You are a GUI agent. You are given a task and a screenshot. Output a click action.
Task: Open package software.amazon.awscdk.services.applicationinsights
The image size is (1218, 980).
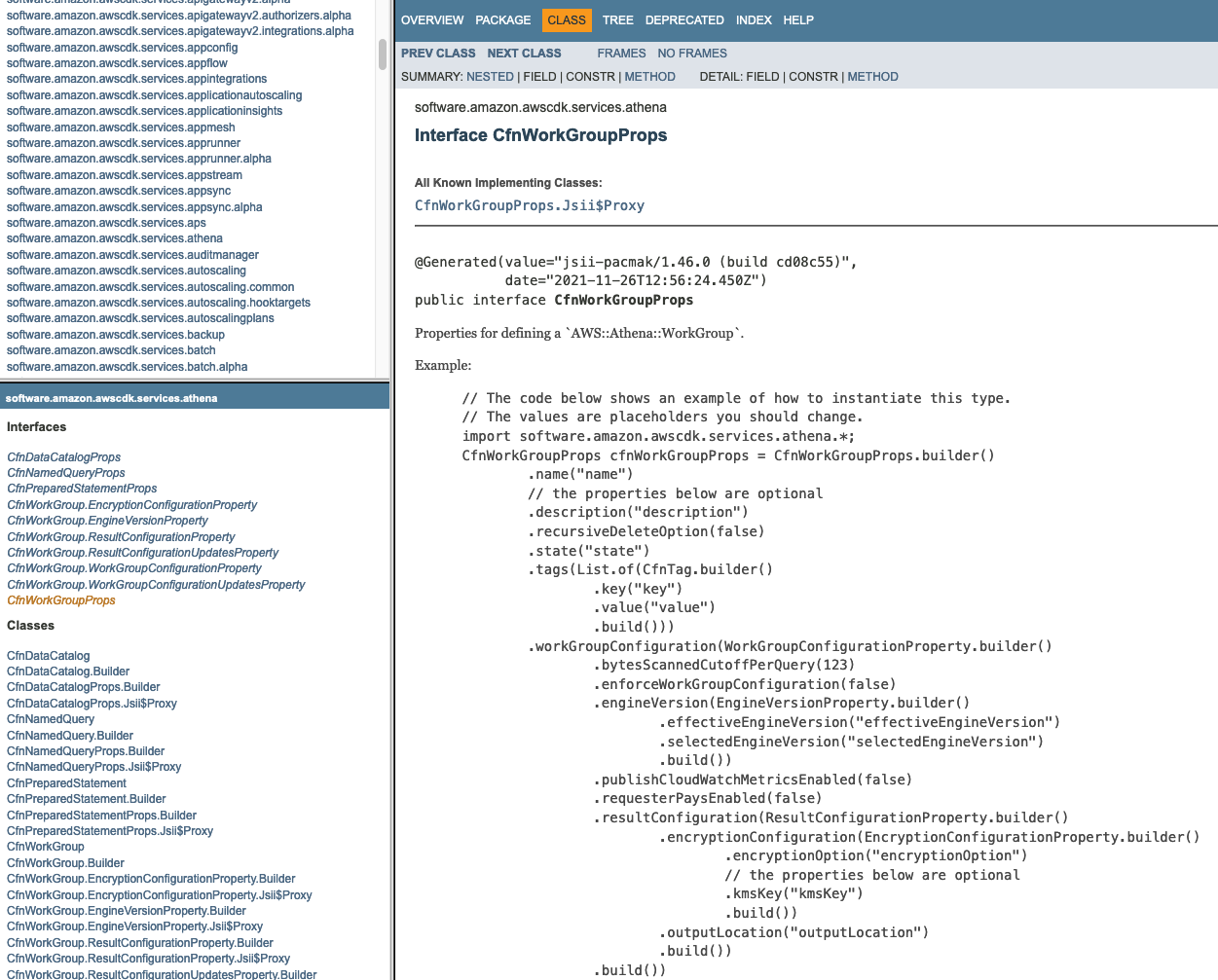point(144,111)
